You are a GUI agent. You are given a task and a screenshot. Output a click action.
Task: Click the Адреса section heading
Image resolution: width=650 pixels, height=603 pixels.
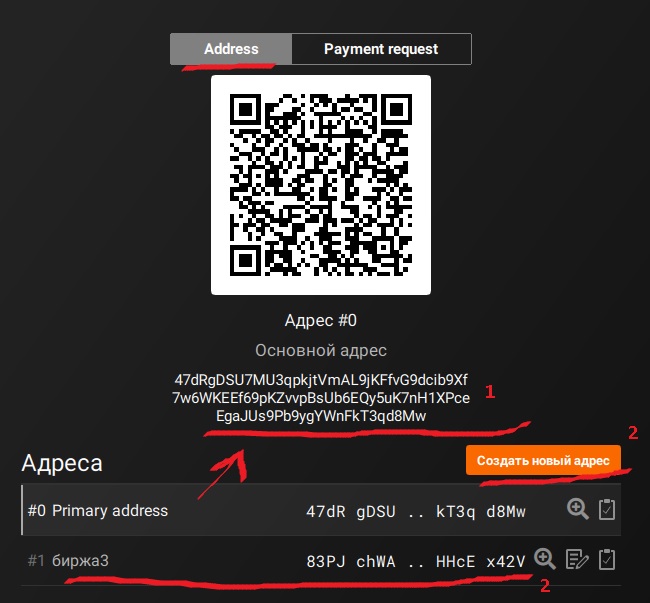pos(62,463)
